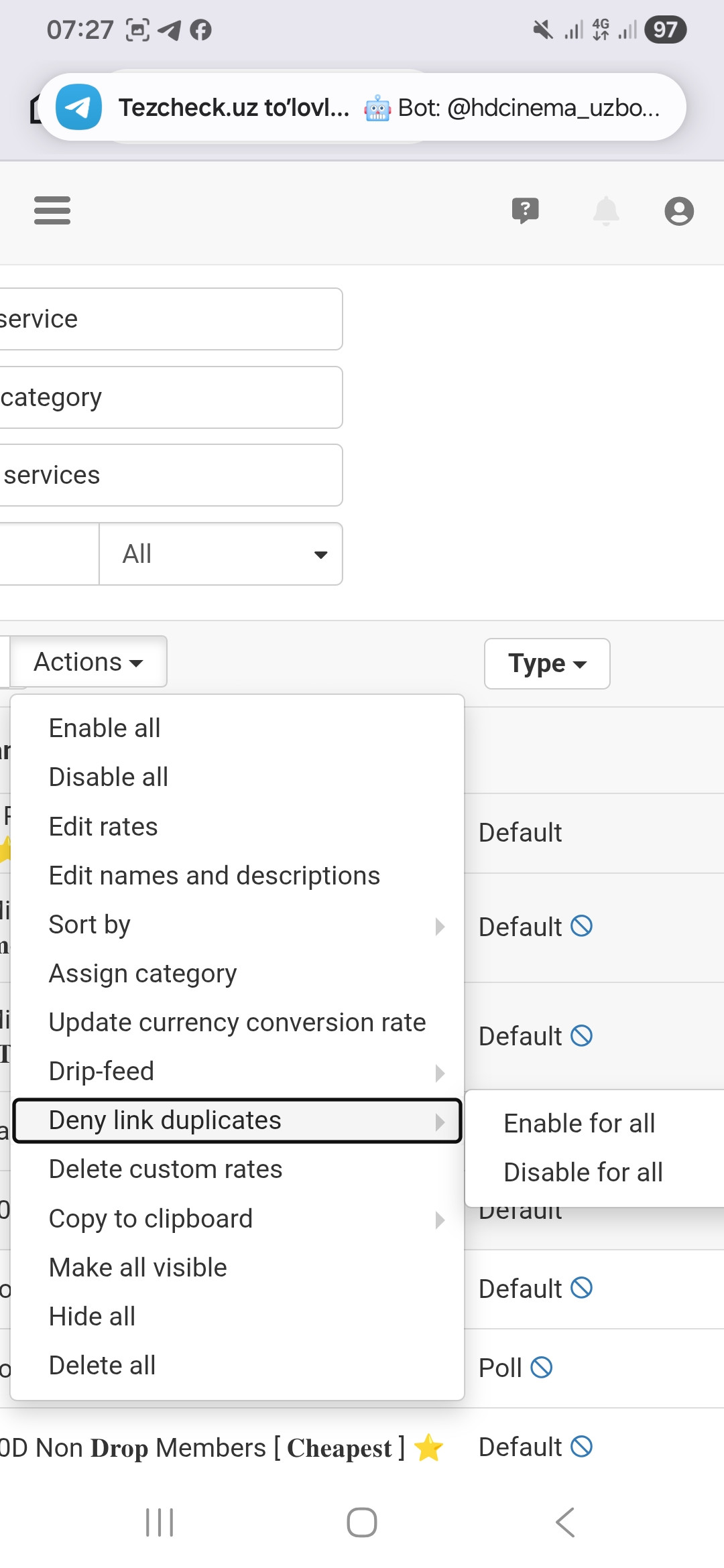Open the Tezcheck.uz Telegram notification
Viewport: 724px width, 1568px height.
[362, 107]
